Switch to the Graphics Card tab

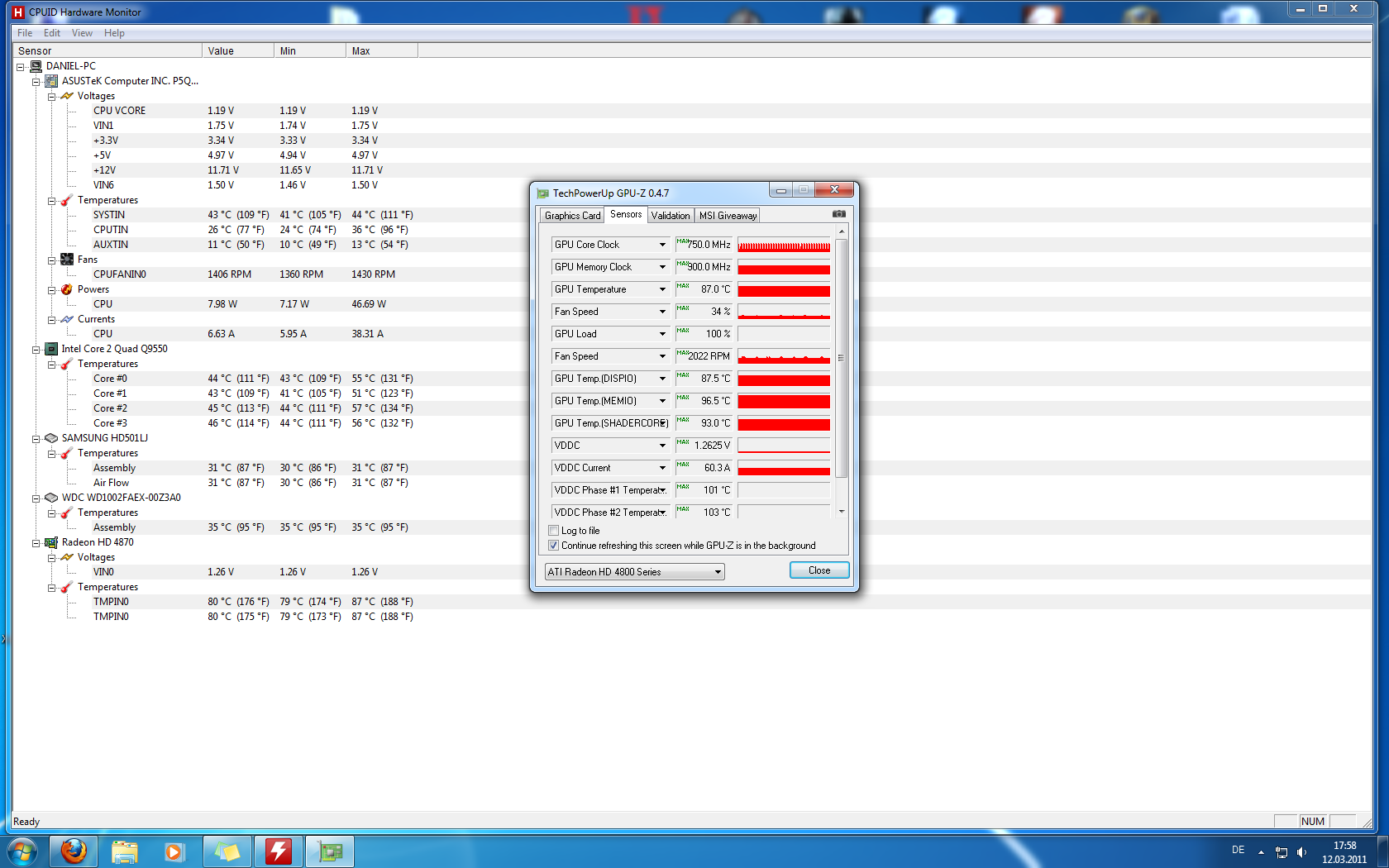pos(572,216)
